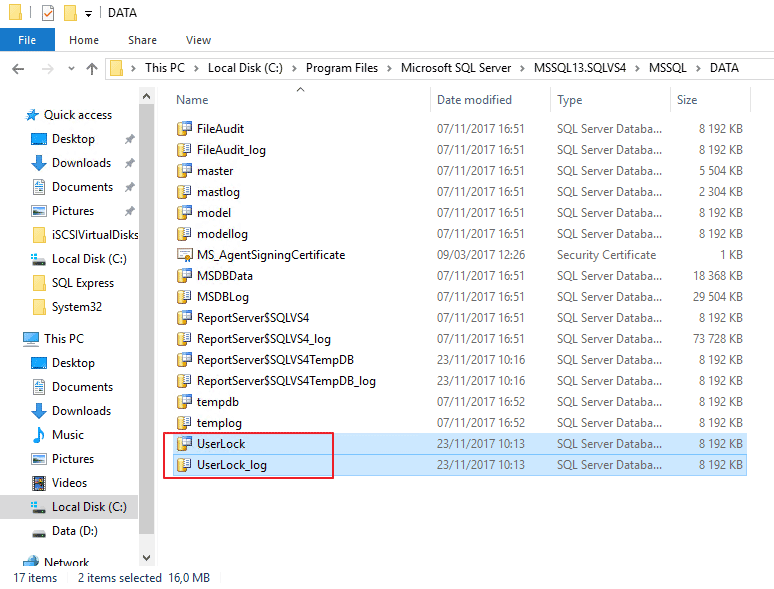774x589 pixels.
Task: Click the modellog file icon
Action: click(x=184, y=234)
